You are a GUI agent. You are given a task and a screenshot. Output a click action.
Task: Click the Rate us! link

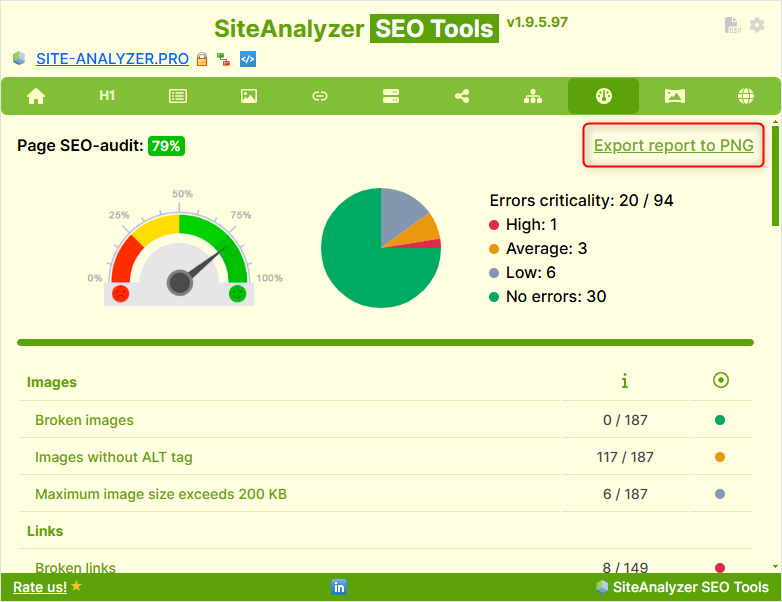[x=40, y=587]
